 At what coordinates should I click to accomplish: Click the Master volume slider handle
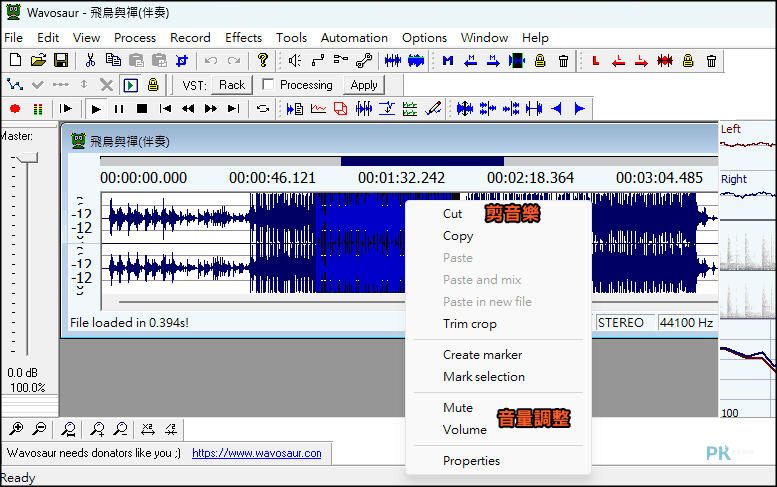27,158
